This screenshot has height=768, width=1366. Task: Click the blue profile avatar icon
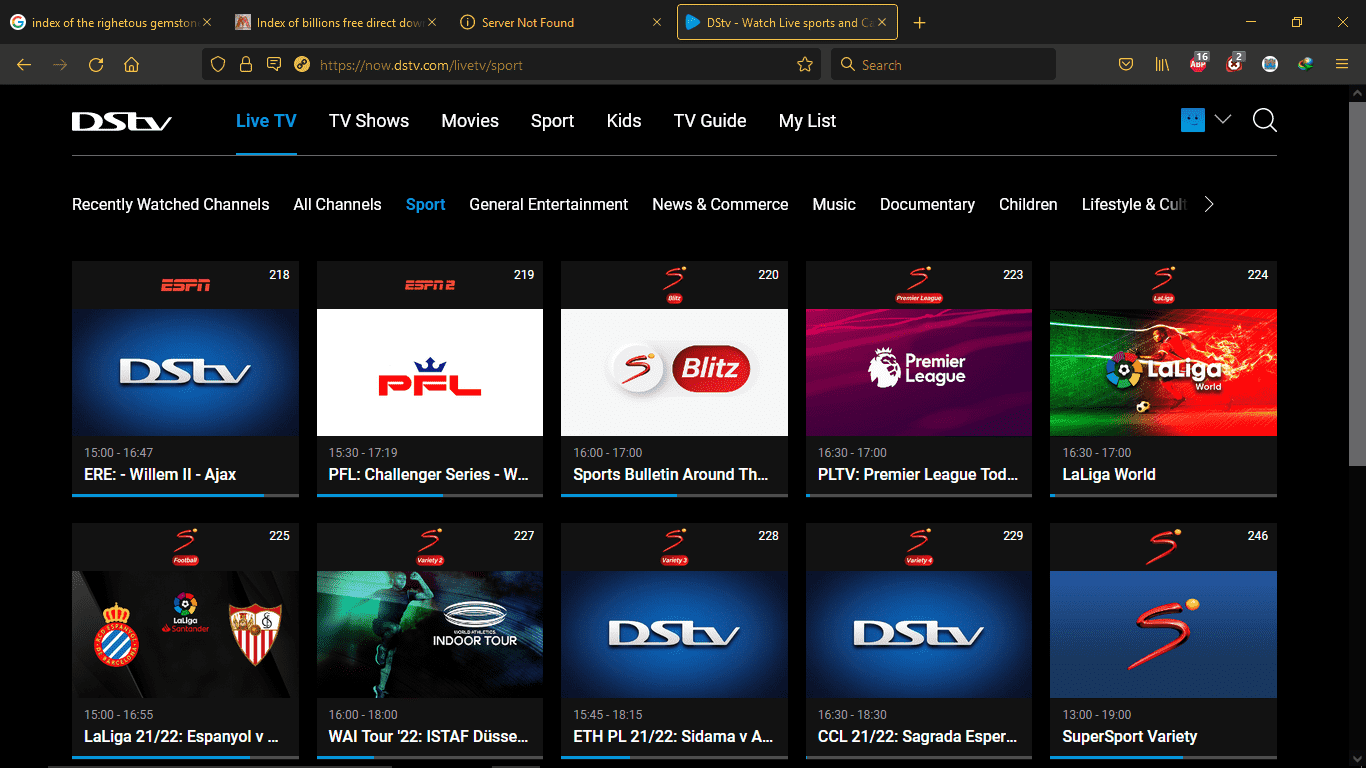[x=1193, y=120]
